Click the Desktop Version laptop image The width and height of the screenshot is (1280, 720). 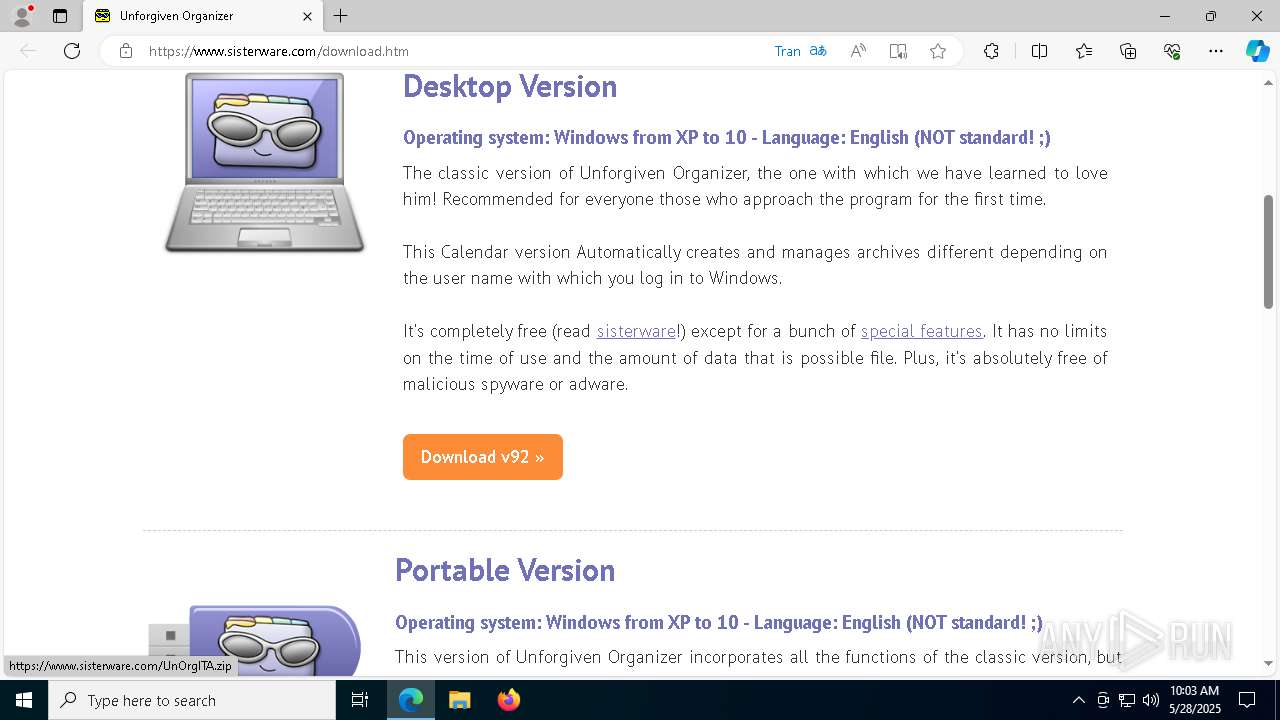265,162
